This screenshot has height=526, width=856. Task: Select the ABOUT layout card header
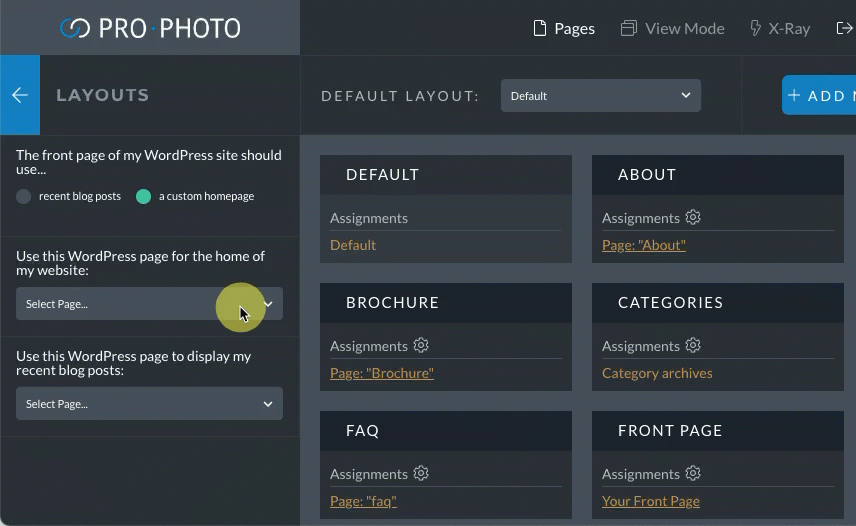pos(718,175)
